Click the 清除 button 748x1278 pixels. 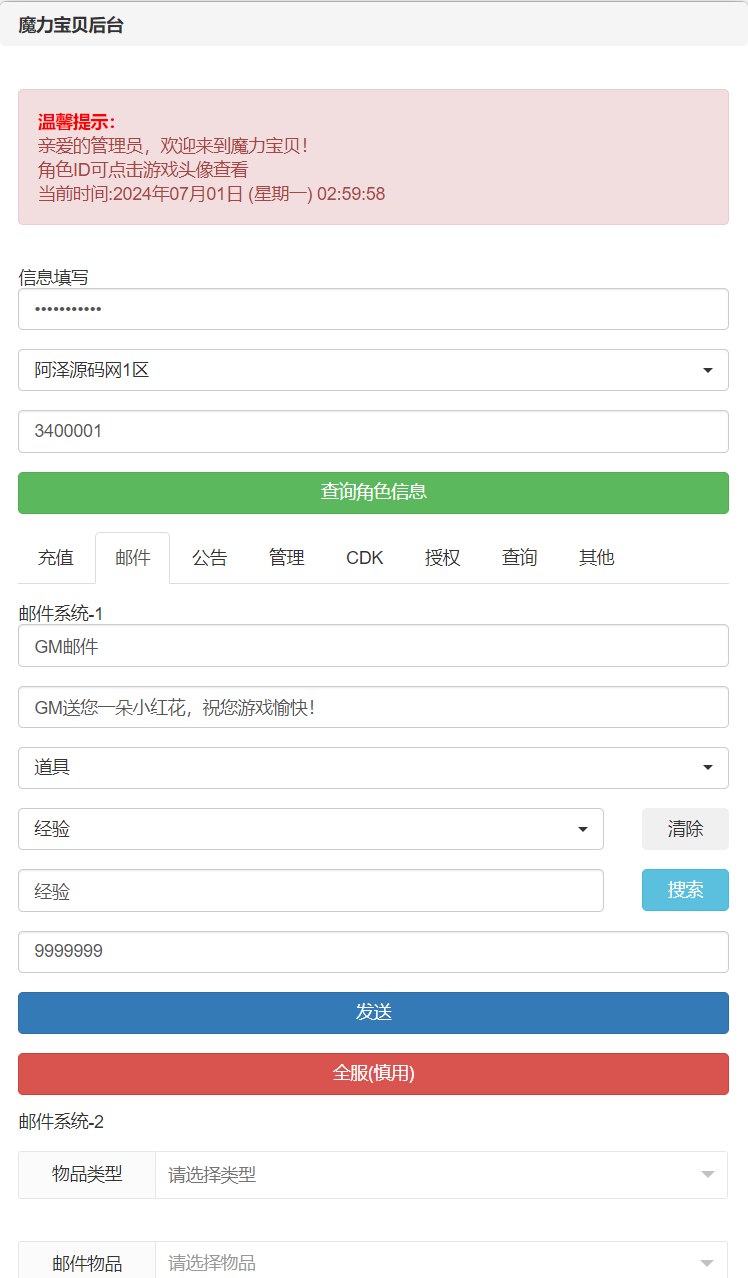click(x=685, y=829)
